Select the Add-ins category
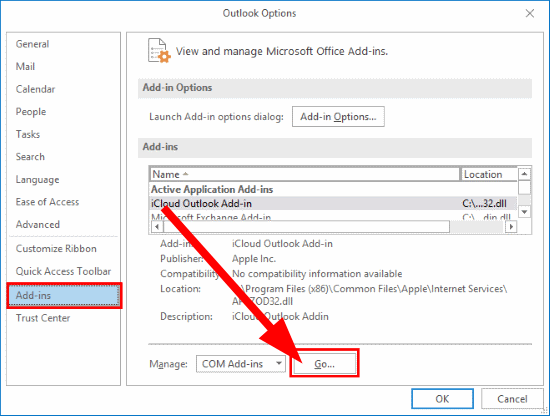 coord(64,295)
